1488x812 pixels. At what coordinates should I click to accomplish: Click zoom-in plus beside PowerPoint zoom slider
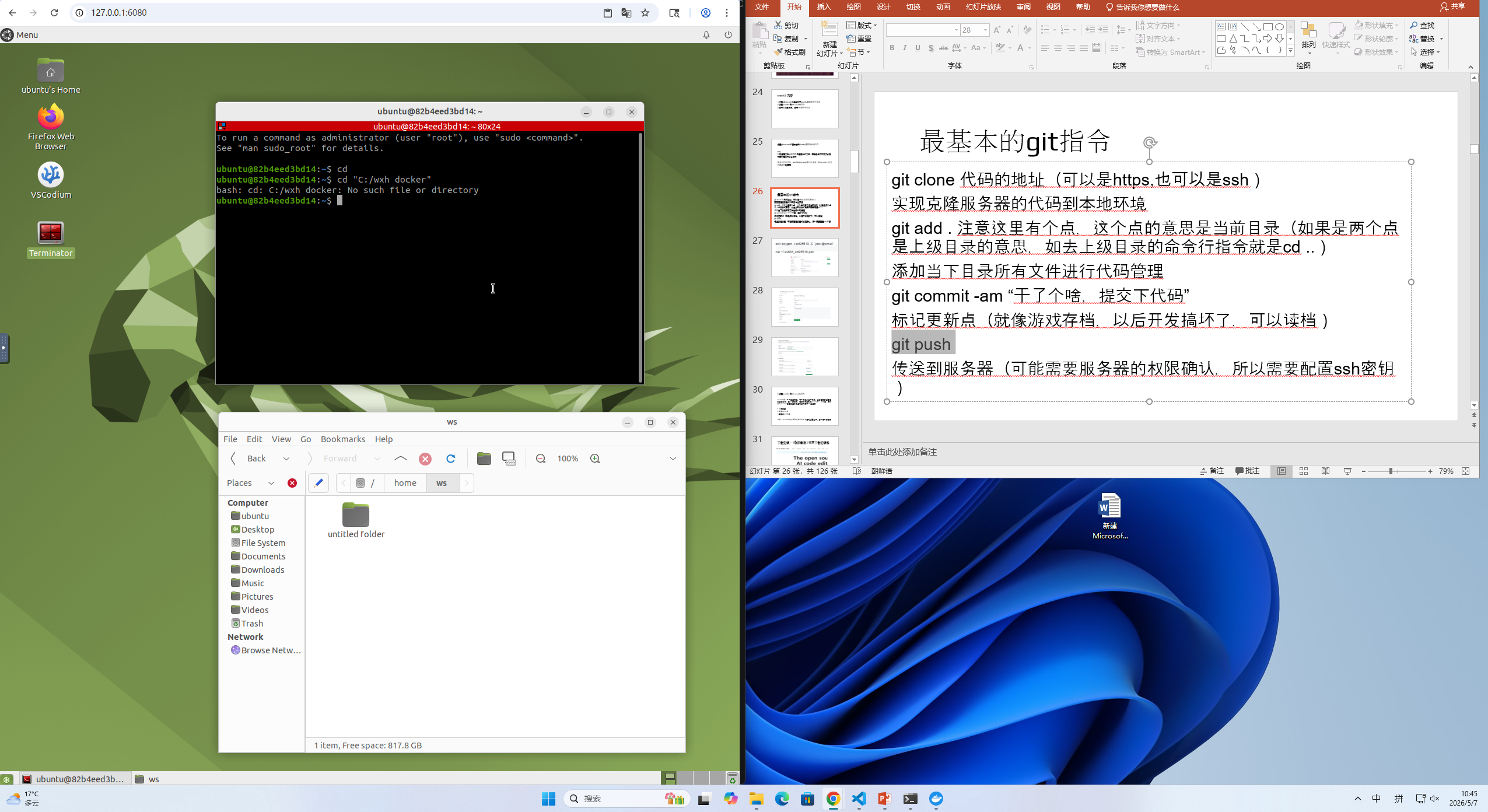1430,471
